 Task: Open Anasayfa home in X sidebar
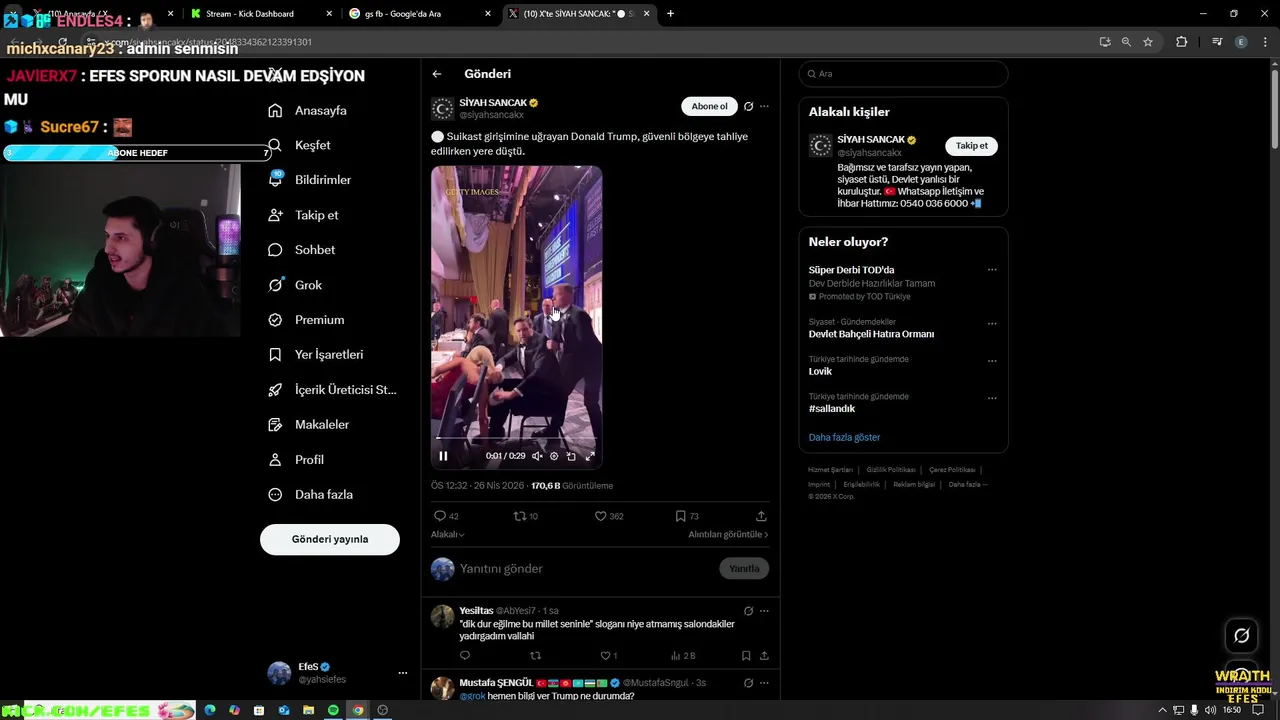click(307, 110)
